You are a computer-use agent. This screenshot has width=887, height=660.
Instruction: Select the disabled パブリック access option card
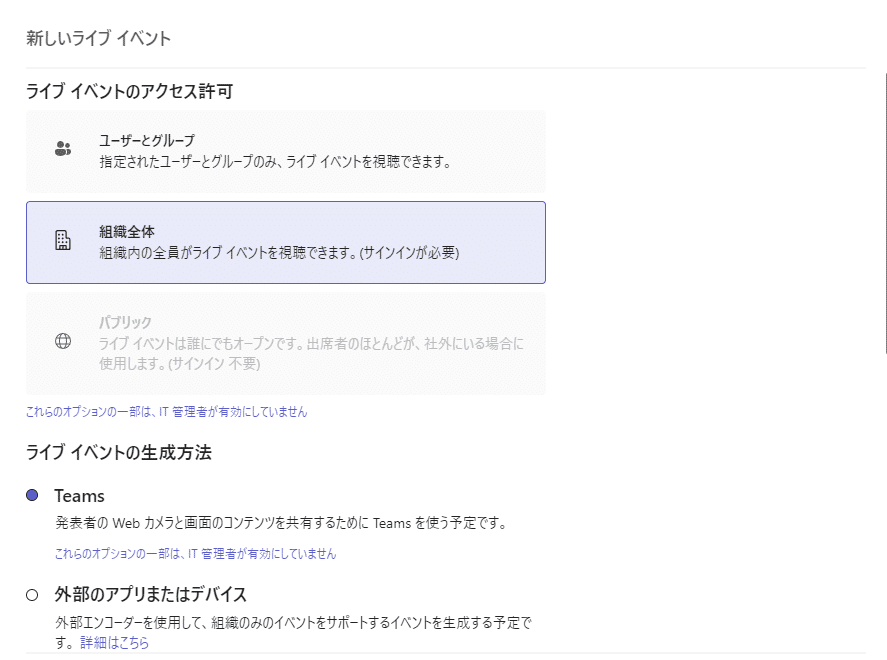[286, 343]
